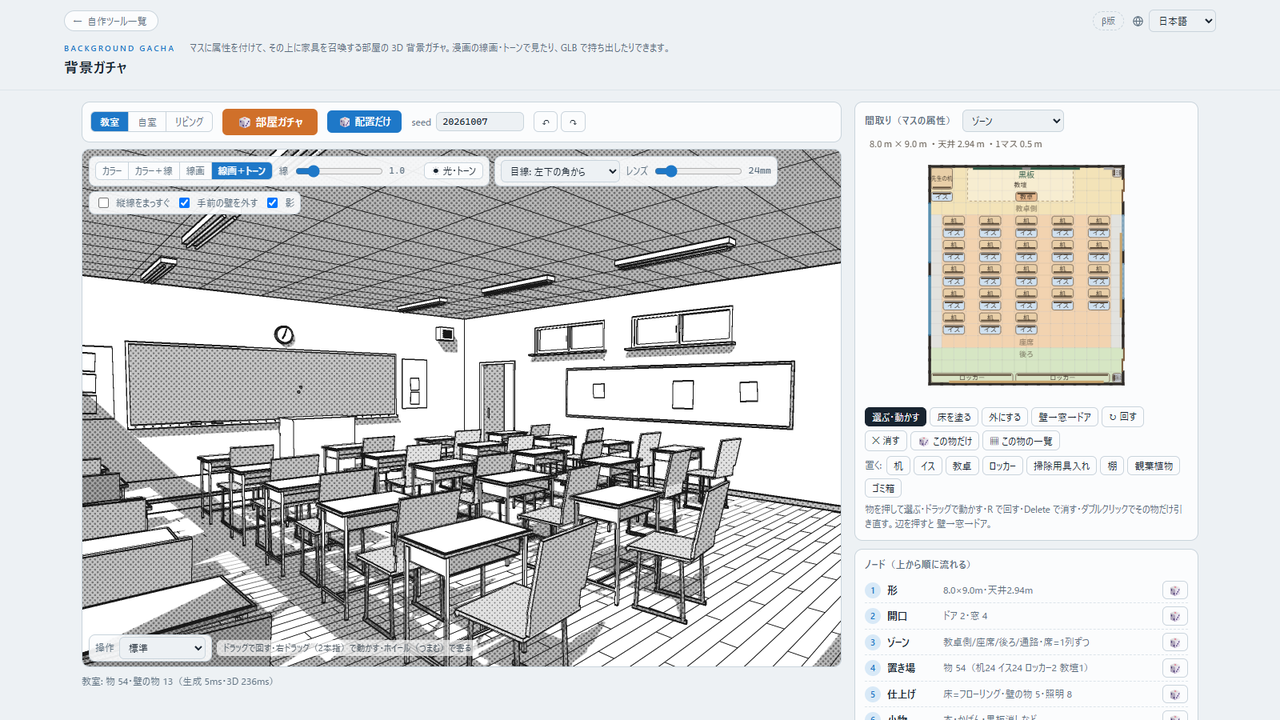Reroll node 3 ゾーン with its dice icon
Viewport: 1280px width, 720px height.
tap(1175, 642)
